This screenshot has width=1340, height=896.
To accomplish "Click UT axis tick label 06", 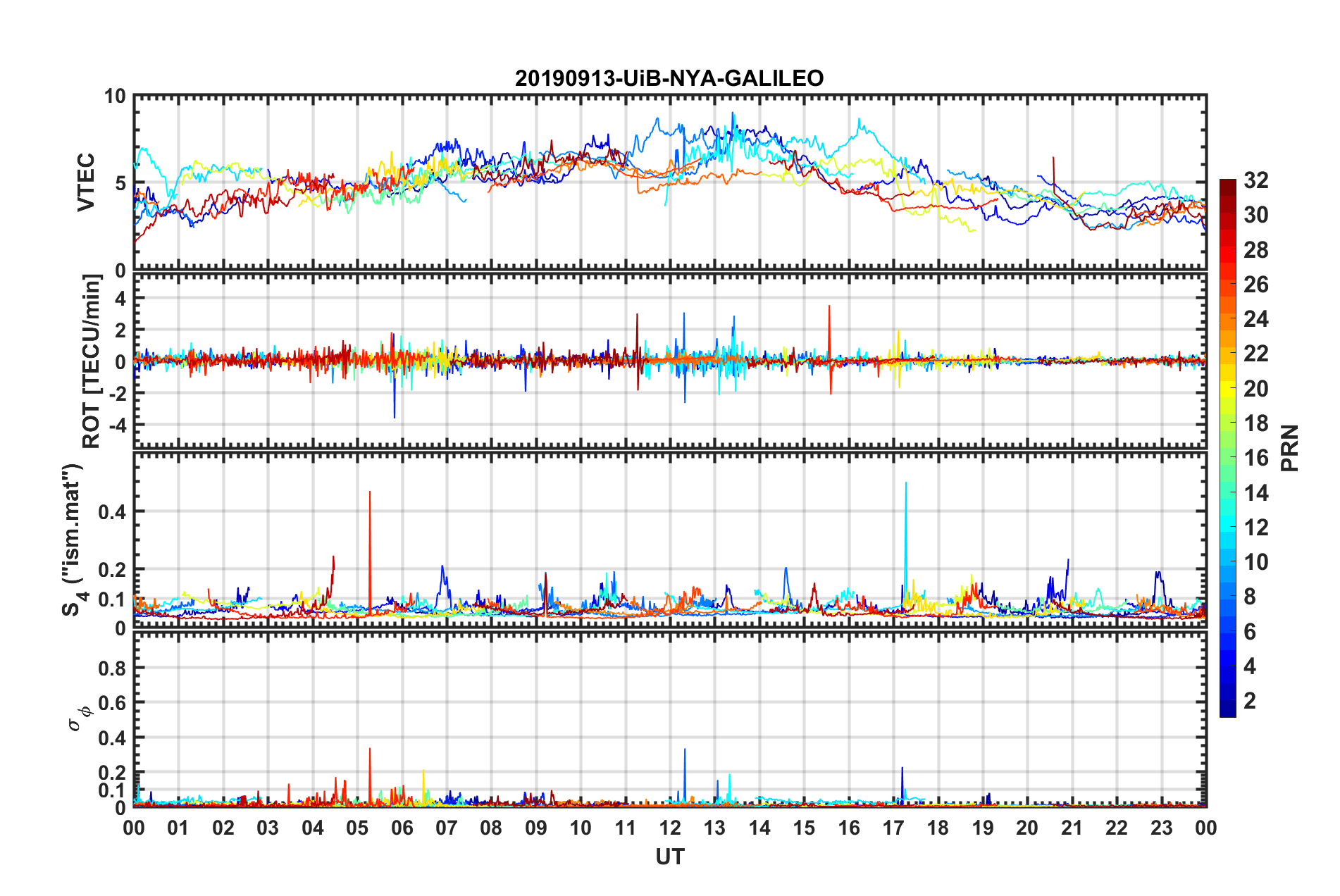I will [x=402, y=828].
